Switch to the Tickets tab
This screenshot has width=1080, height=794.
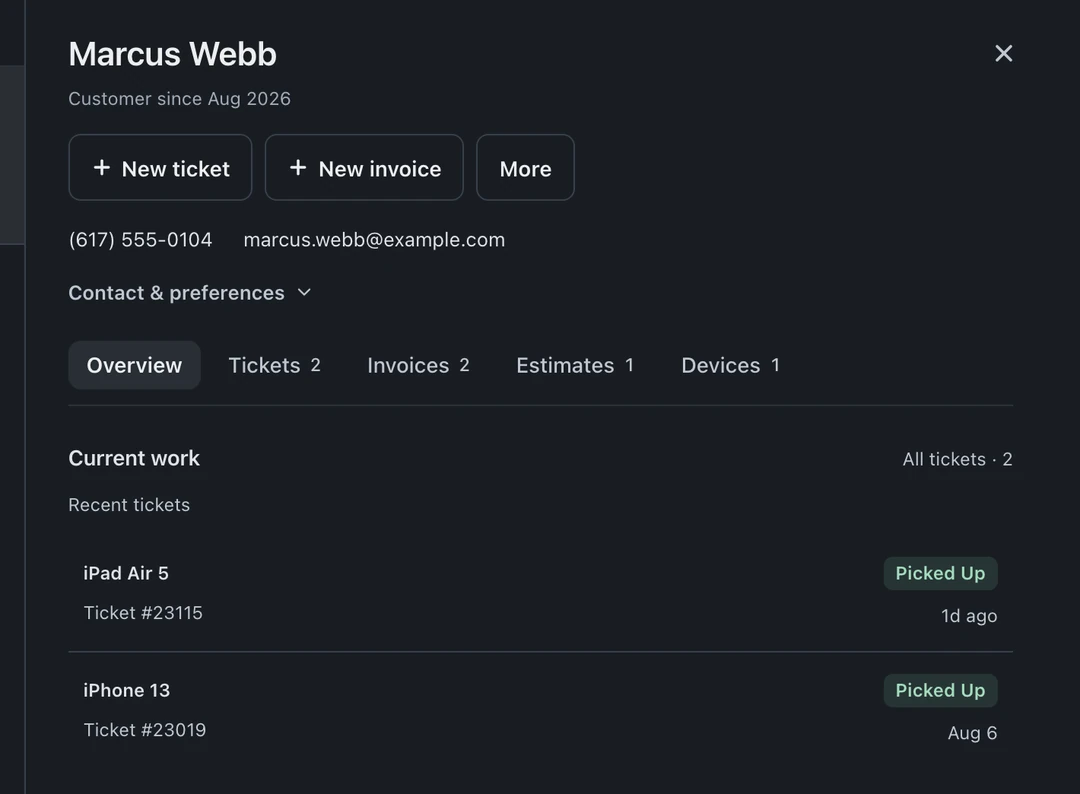[275, 365]
